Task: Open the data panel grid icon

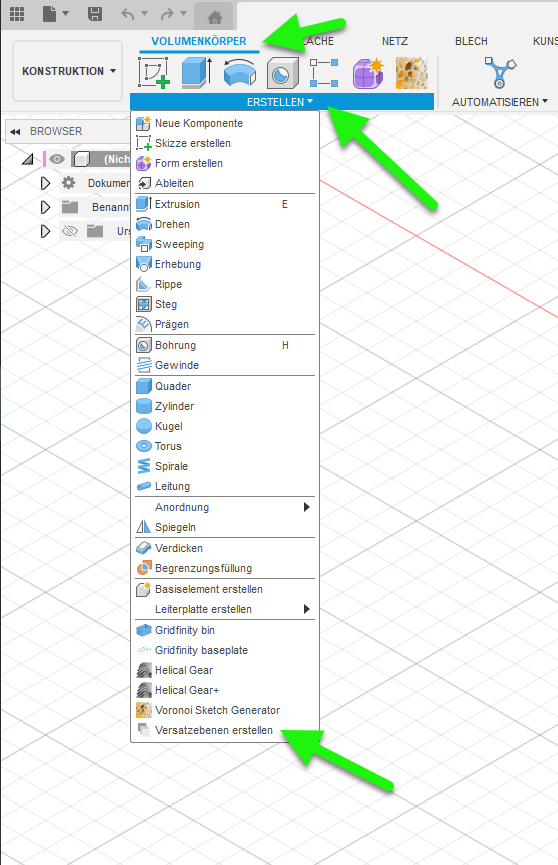Action: pyautogui.click(x=17, y=14)
